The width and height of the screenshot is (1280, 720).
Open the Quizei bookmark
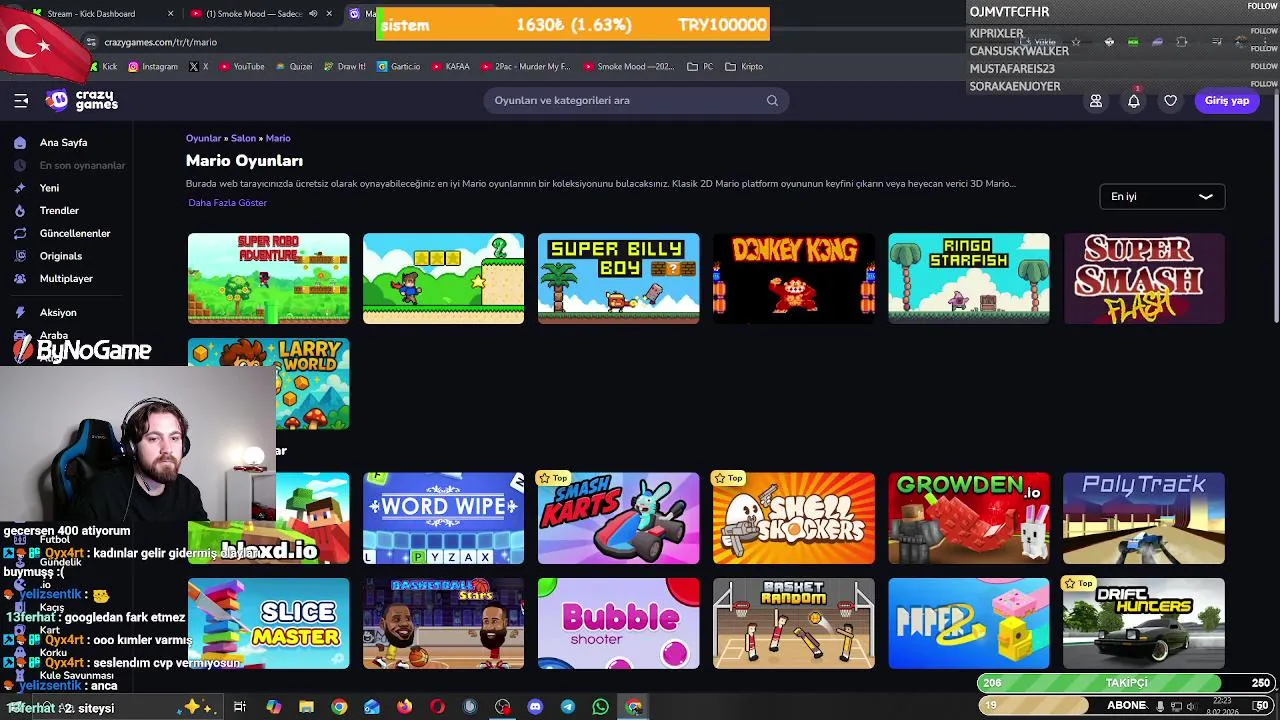coord(293,67)
